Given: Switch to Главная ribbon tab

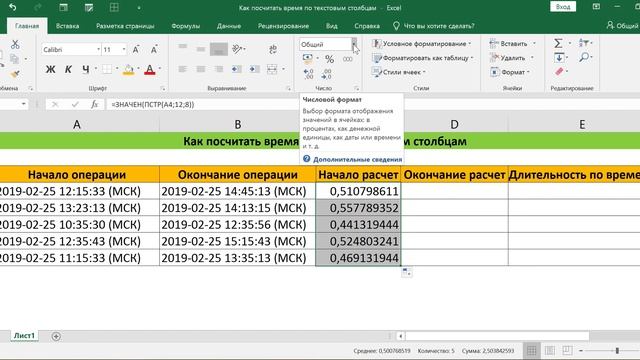Looking at the screenshot, I should click(x=27, y=26).
